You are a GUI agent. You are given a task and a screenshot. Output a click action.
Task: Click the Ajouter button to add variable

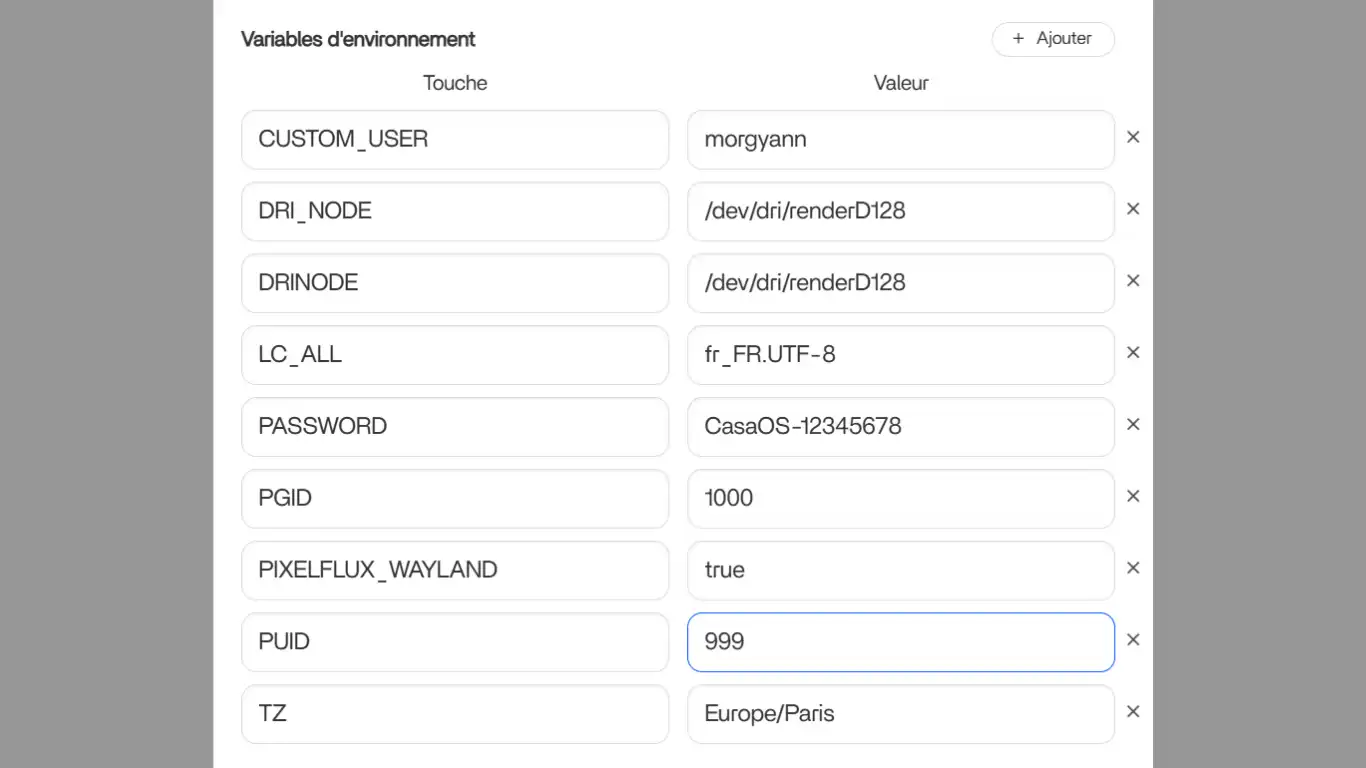point(1052,39)
